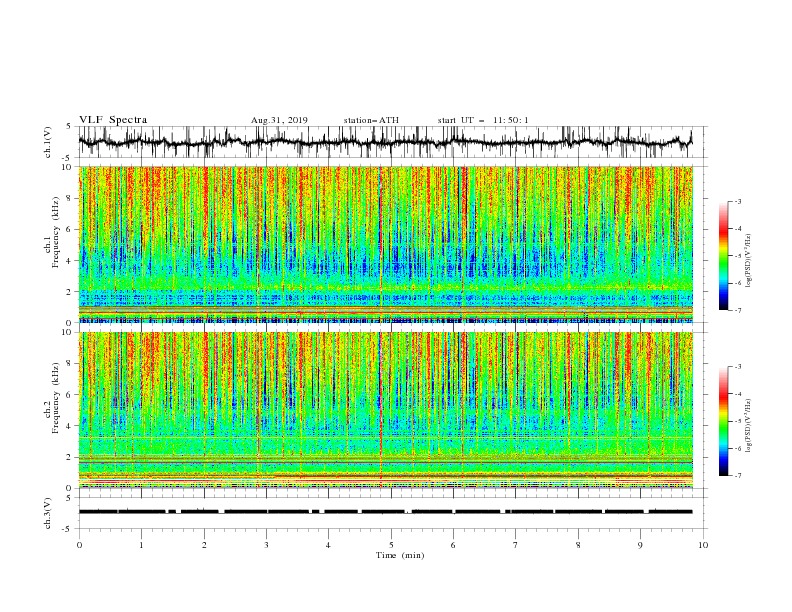Click the "4" kHz tick on ch.2 frequency axis
Viewport: 792px width, 612px height.
(70, 426)
